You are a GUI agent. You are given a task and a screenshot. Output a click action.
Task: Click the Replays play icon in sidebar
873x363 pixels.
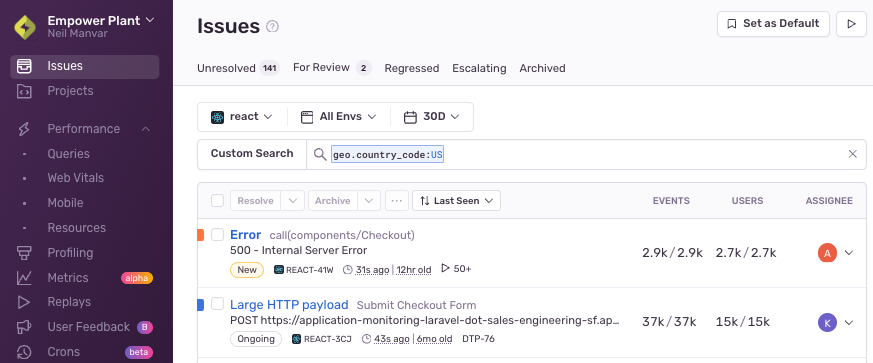pos(24,302)
